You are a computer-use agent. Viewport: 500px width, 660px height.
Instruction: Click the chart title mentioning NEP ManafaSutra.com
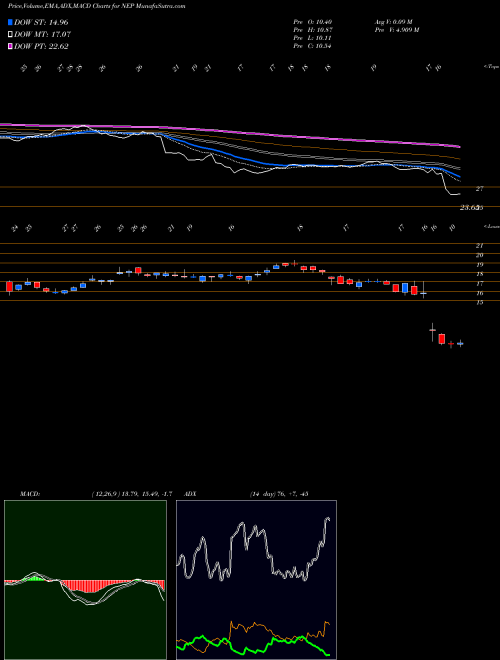point(96,6)
